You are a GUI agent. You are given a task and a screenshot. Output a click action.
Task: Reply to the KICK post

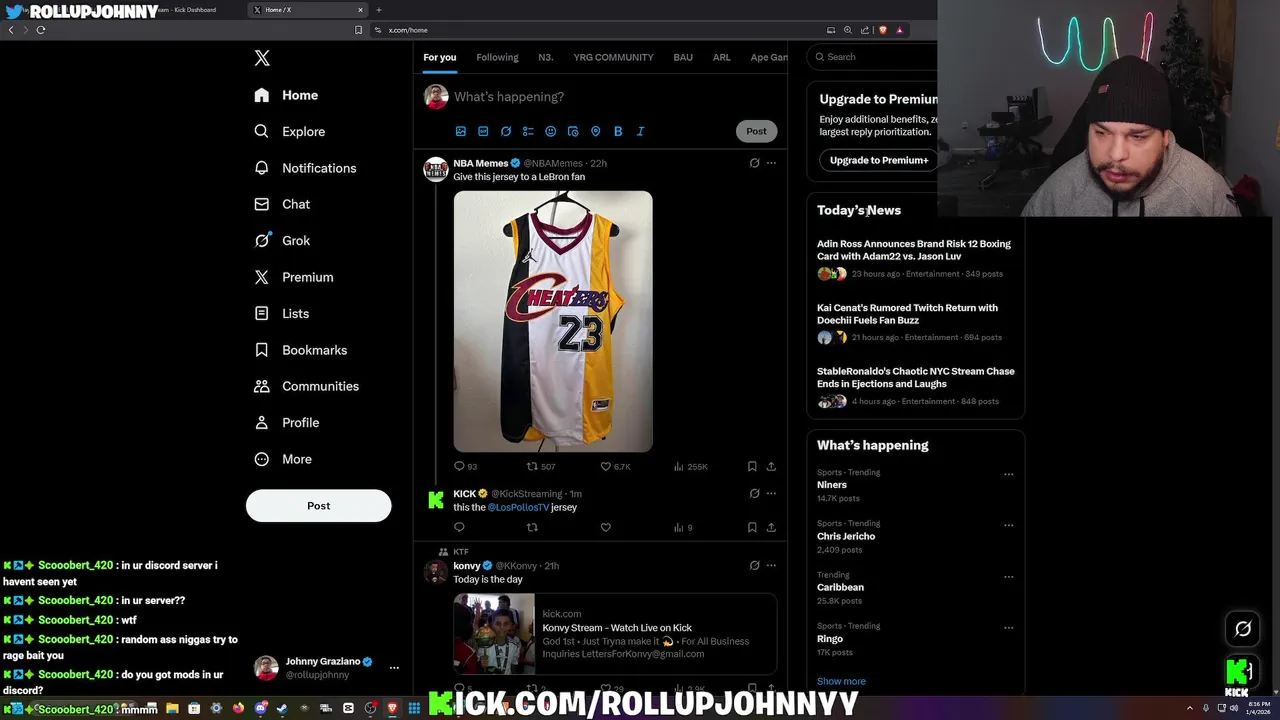tap(459, 527)
